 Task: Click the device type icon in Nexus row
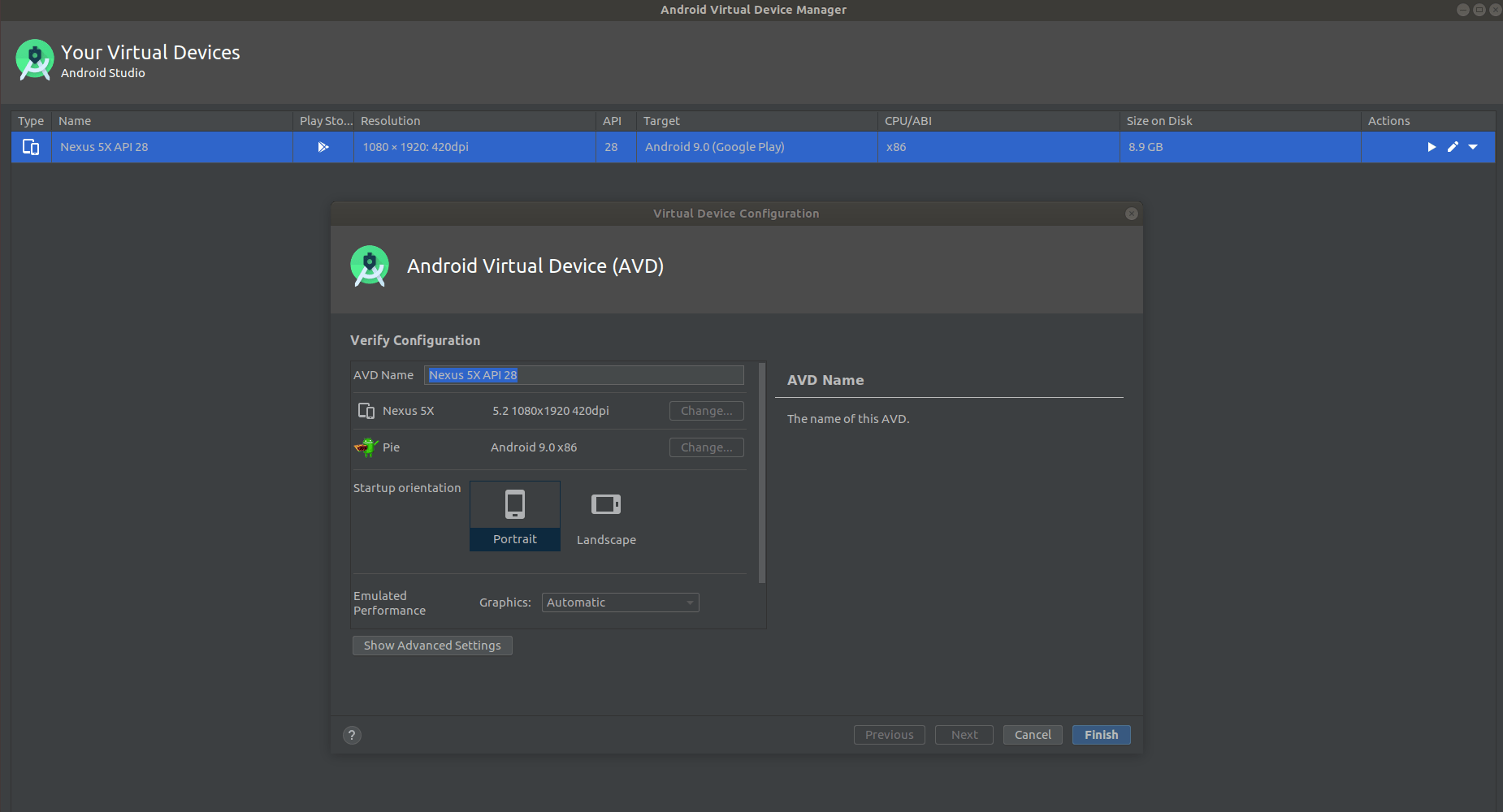[x=31, y=147]
